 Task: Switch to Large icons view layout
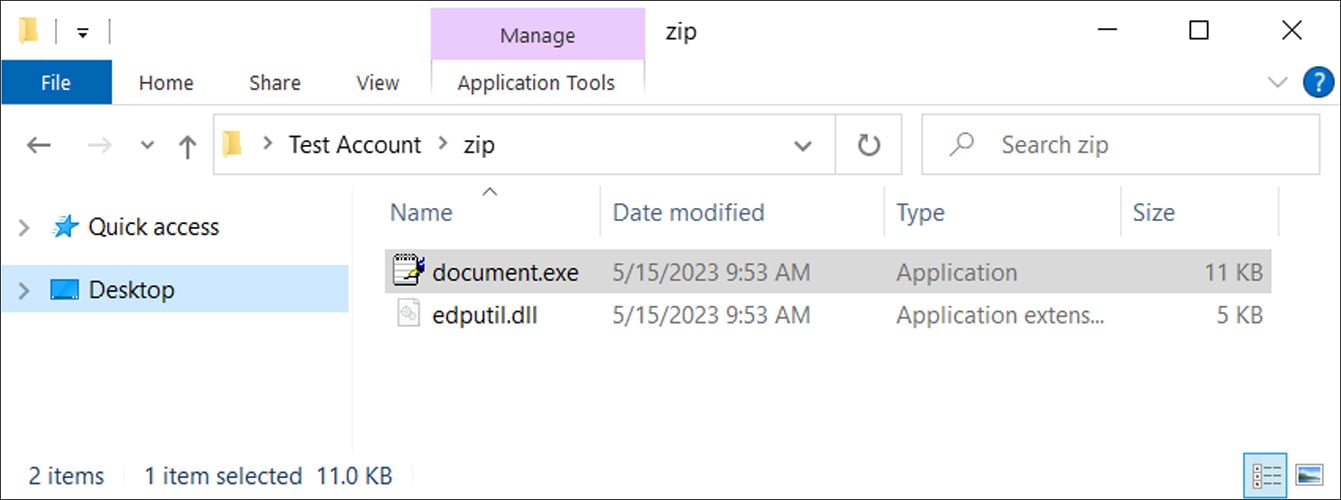(1308, 474)
